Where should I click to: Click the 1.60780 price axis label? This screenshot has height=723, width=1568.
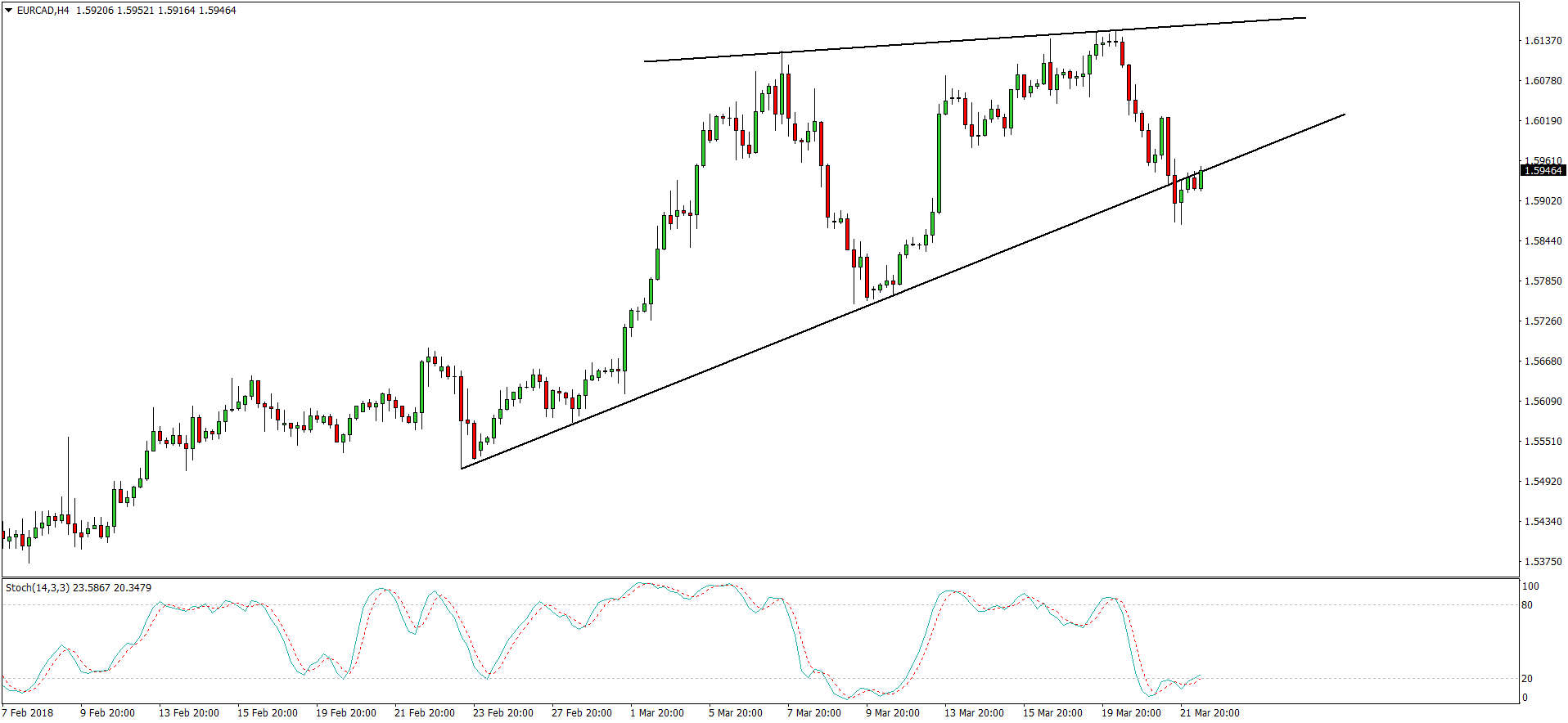coord(1543,80)
